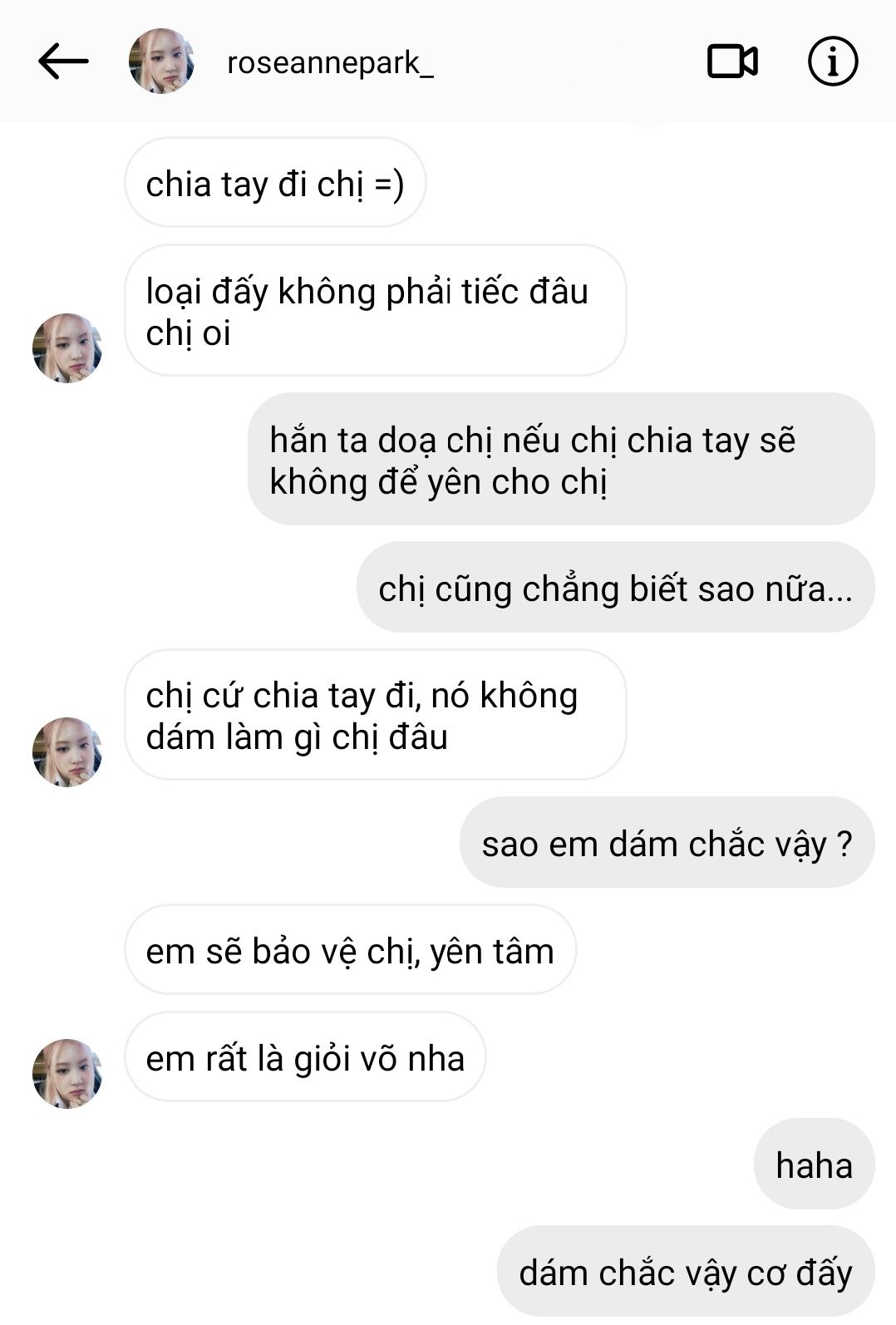
Task: Select message 'sao em dám chắc vậy ?'
Action: 667,843
